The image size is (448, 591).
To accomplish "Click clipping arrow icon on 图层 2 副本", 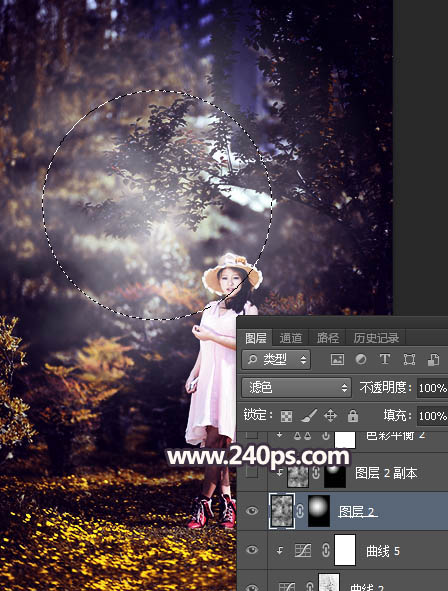I will pos(280,473).
